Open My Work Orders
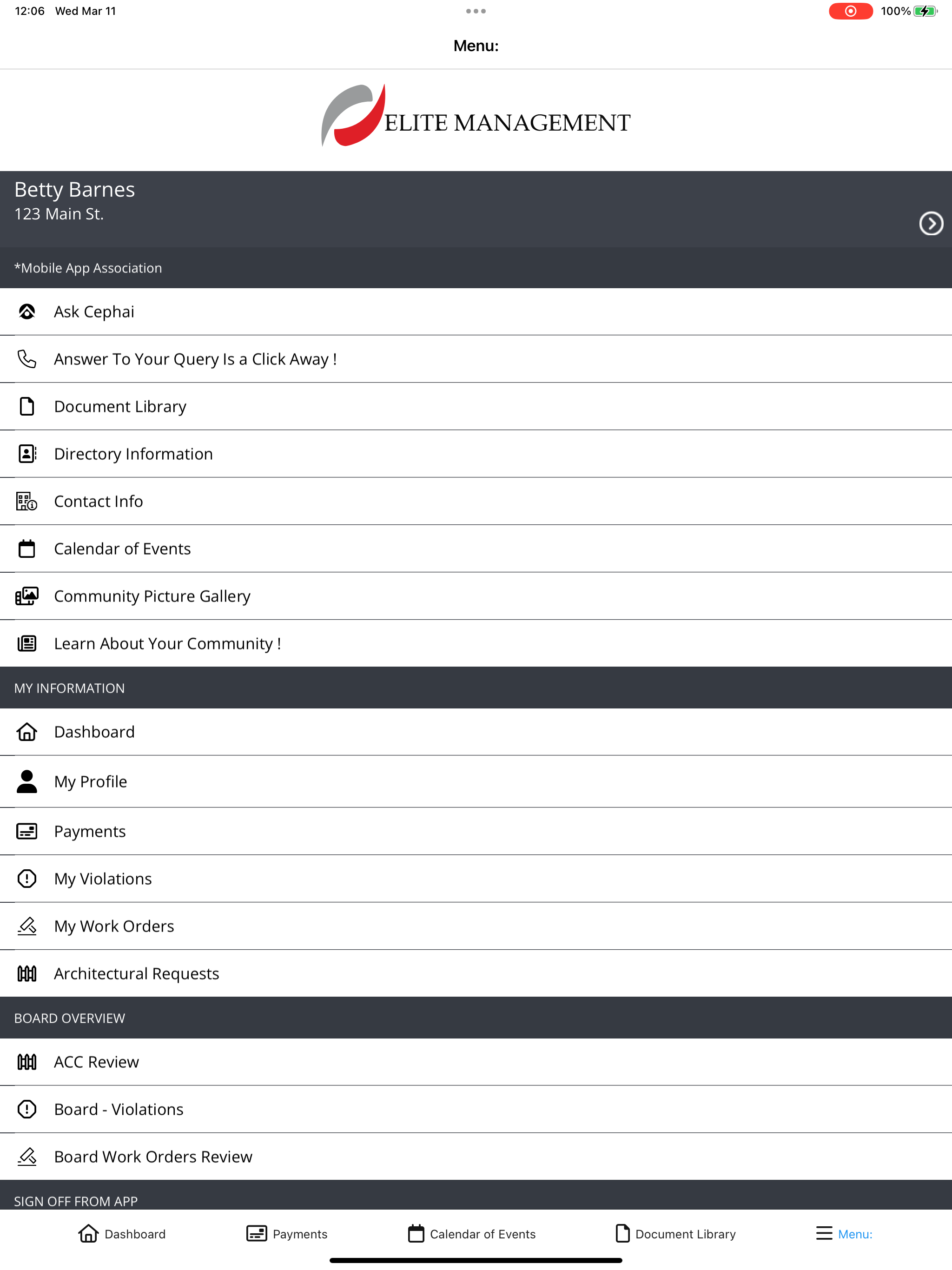 tap(476, 926)
